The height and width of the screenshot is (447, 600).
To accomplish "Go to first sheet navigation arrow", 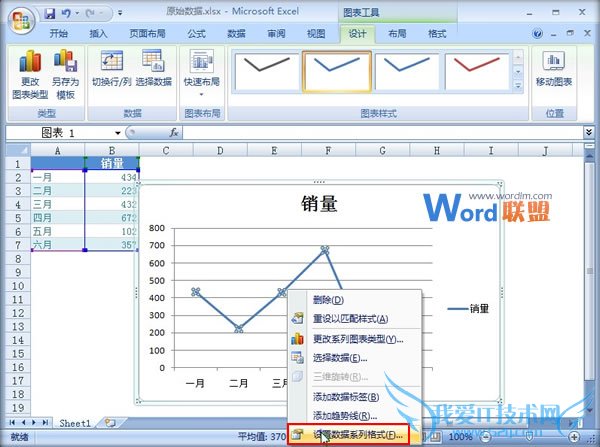I will click(12, 423).
